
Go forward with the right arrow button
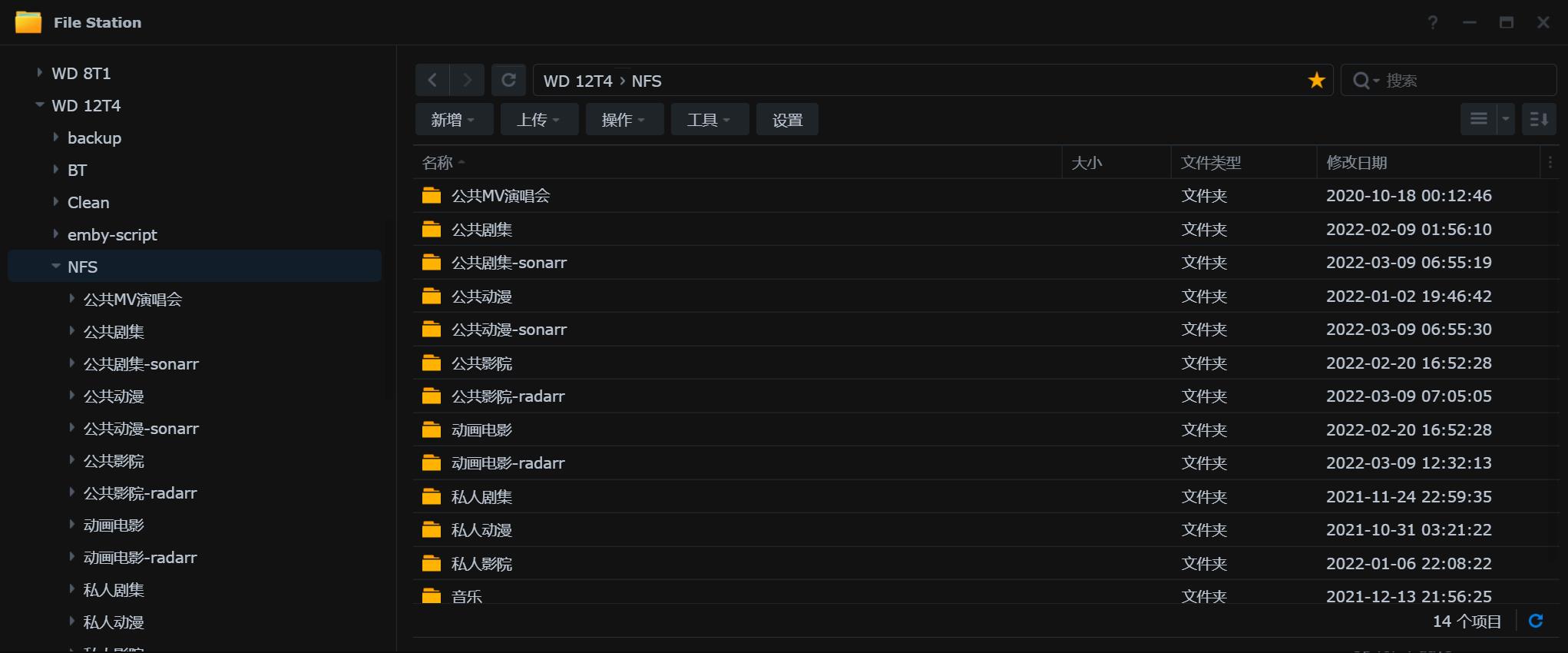[x=467, y=80]
